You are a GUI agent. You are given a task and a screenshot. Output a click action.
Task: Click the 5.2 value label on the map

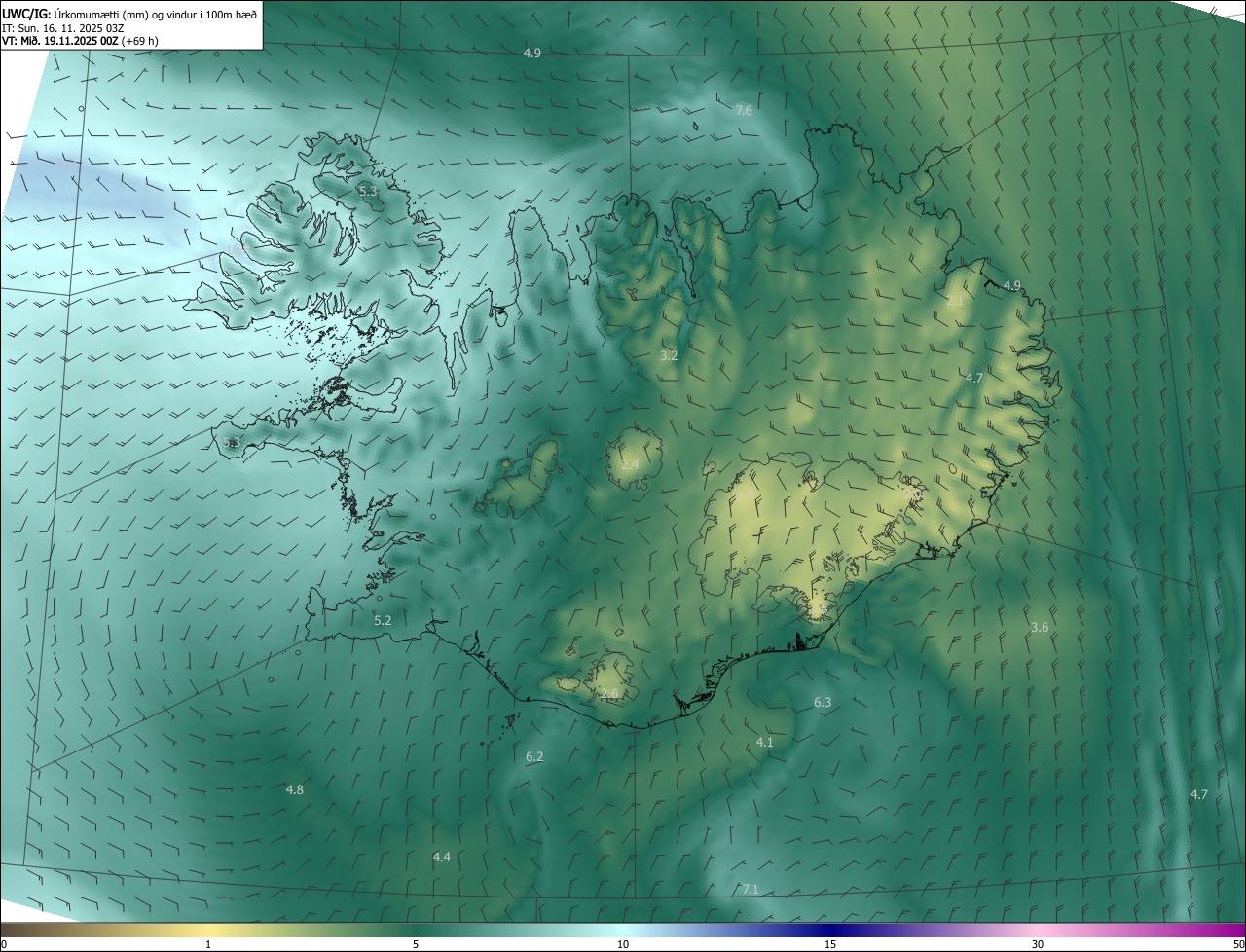pyautogui.click(x=383, y=620)
